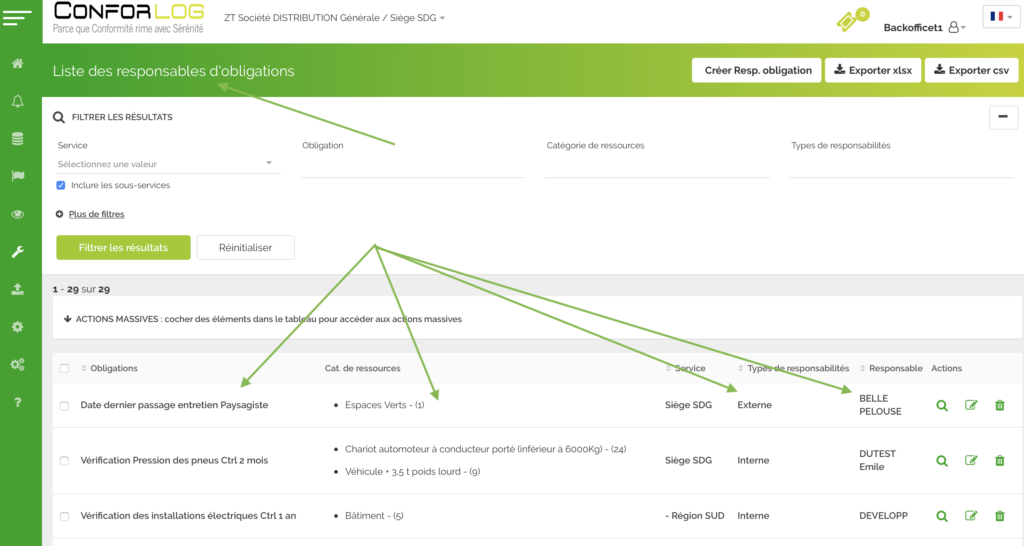Click Filtrer les résultats button
The width and height of the screenshot is (1024, 546).
[x=123, y=248]
